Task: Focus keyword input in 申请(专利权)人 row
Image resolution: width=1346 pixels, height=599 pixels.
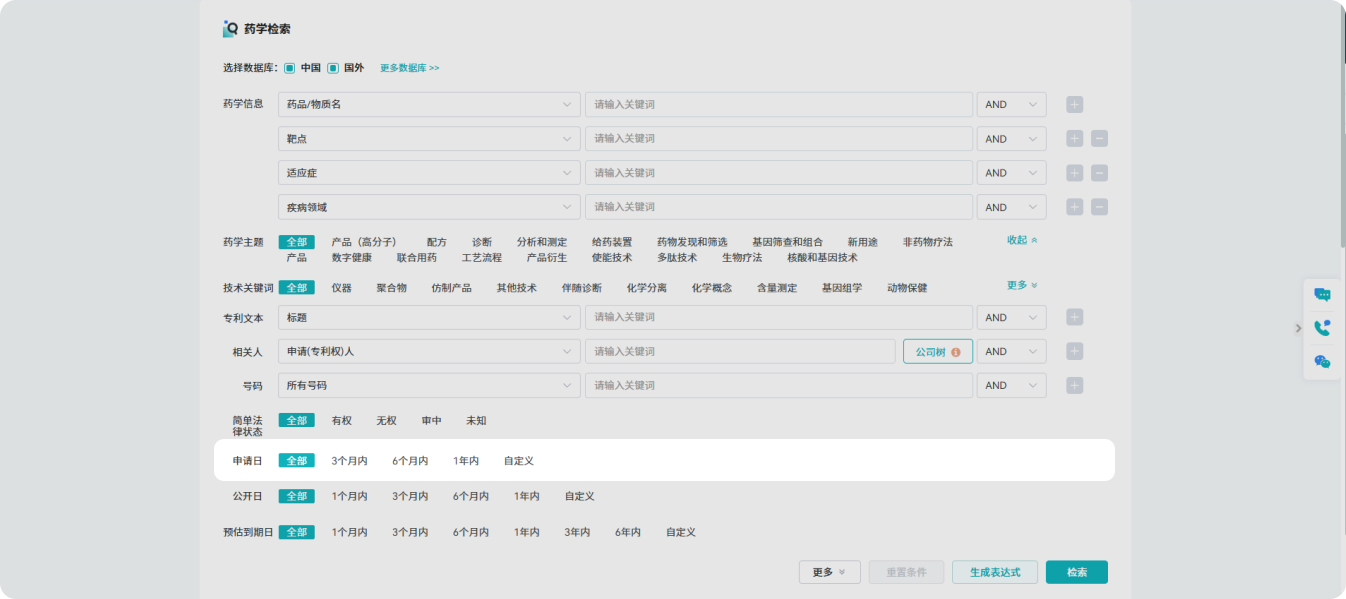Action: (740, 351)
